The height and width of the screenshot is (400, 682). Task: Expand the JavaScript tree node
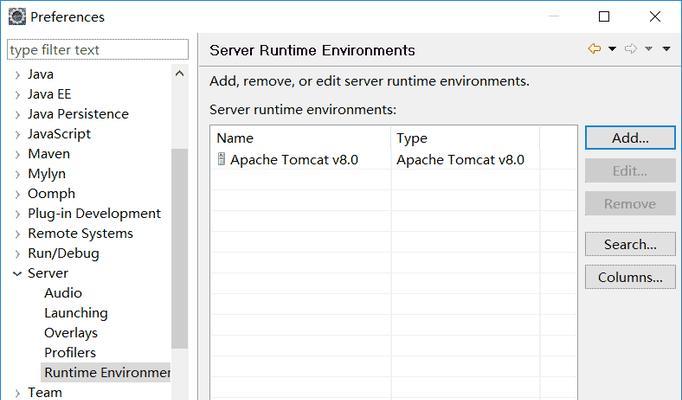[x=17, y=135]
